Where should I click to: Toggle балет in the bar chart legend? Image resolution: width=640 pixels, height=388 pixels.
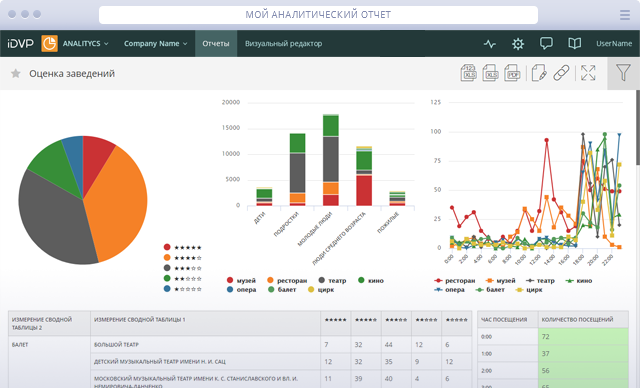pyautogui.click(x=282, y=290)
